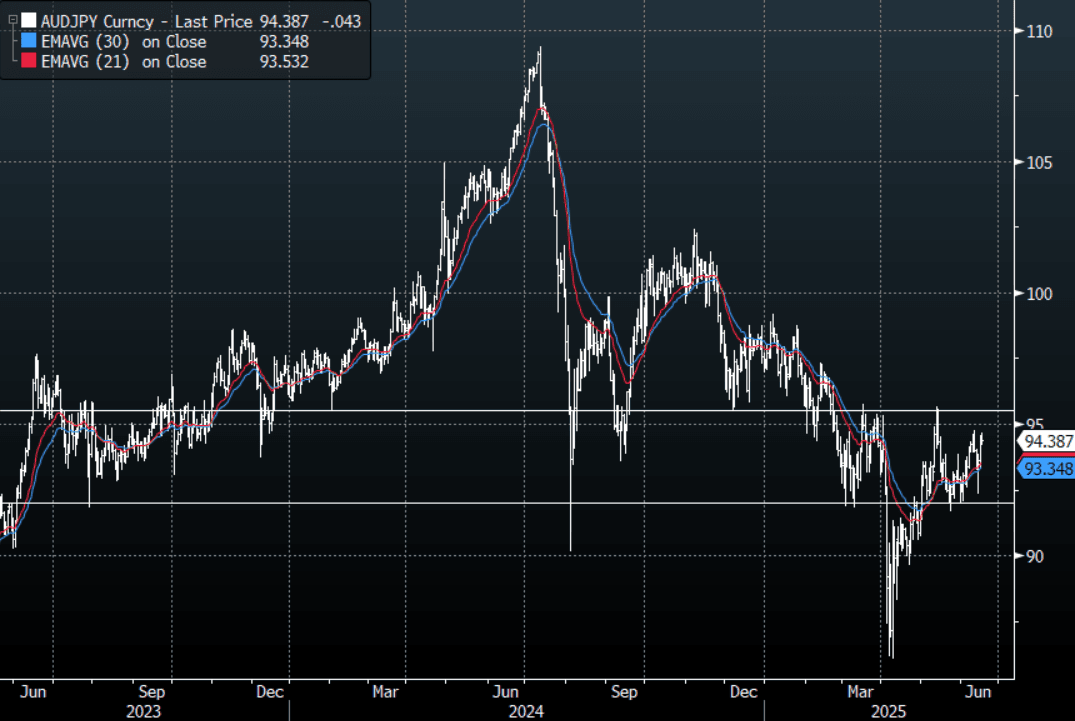Collapse the AUDJPY legend tree

(x=11, y=20)
